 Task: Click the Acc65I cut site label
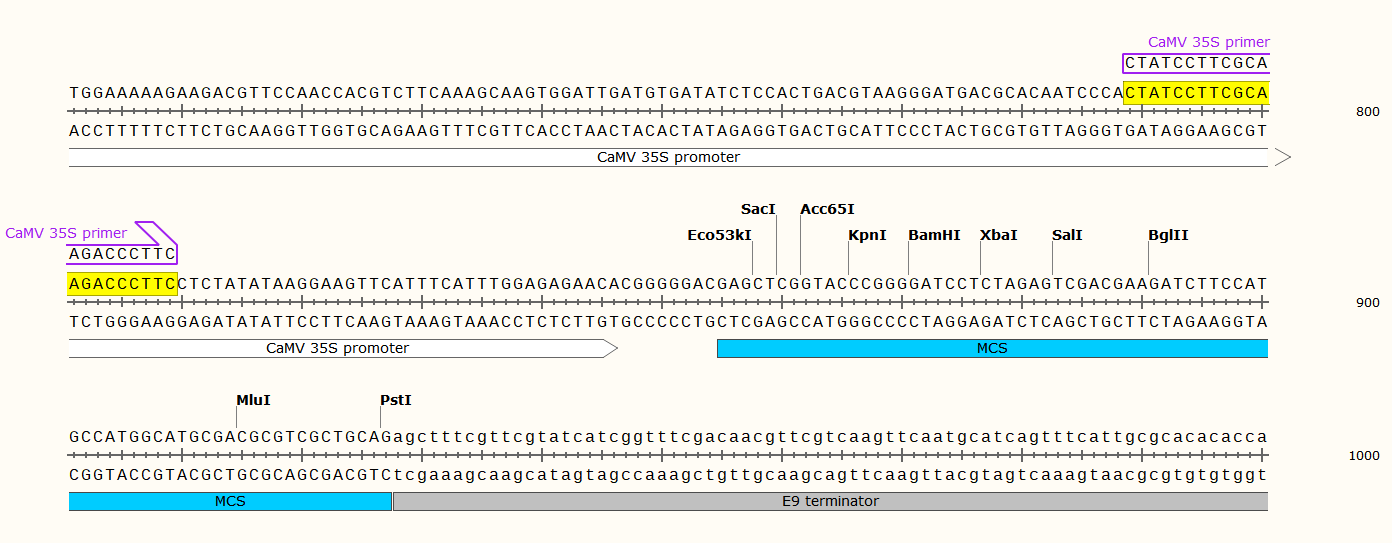[827, 209]
